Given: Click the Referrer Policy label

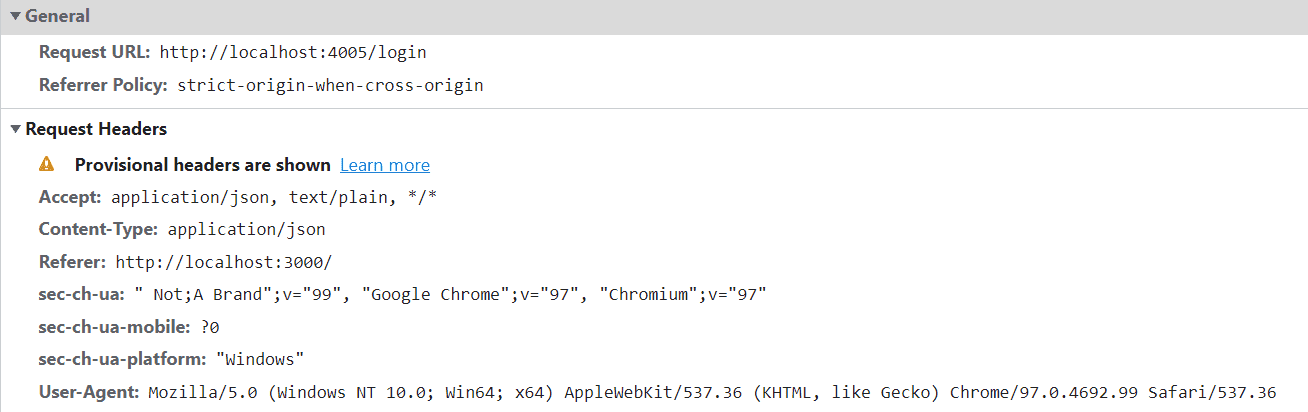Looking at the screenshot, I should point(103,85).
